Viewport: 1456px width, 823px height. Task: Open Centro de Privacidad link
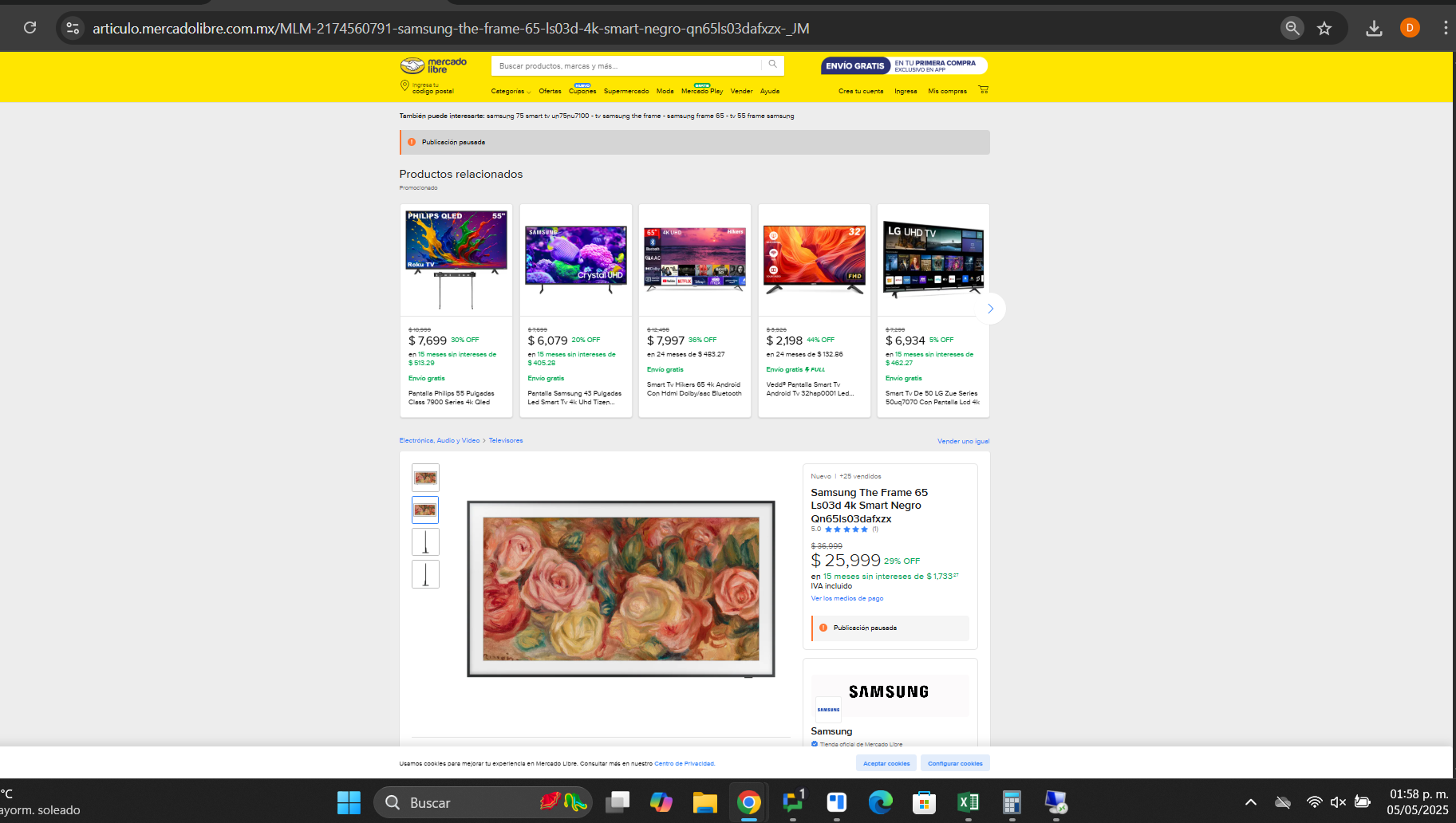pos(685,763)
